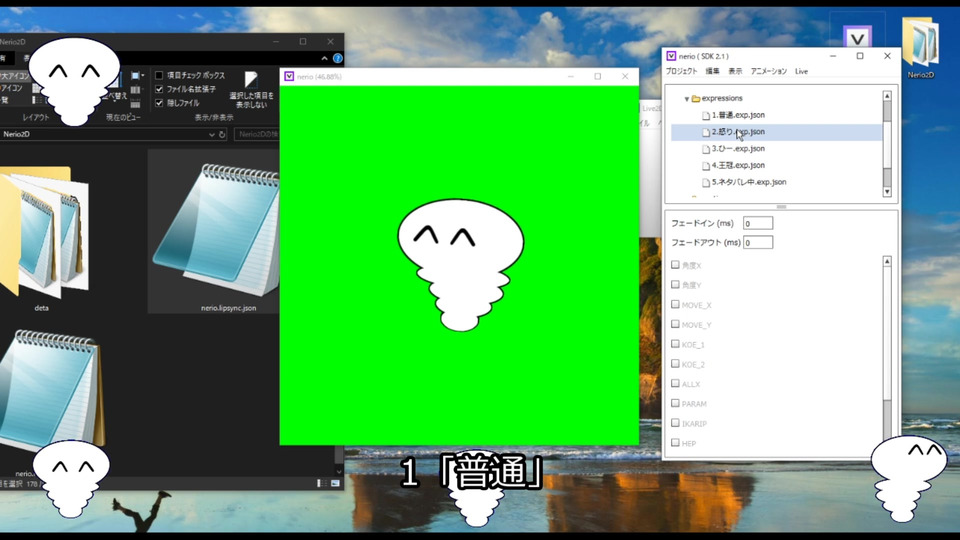Image resolution: width=960 pixels, height=540 pixels.
Task: Select the nerio.lipsync.json file
Action: click(x=214, y=233)
